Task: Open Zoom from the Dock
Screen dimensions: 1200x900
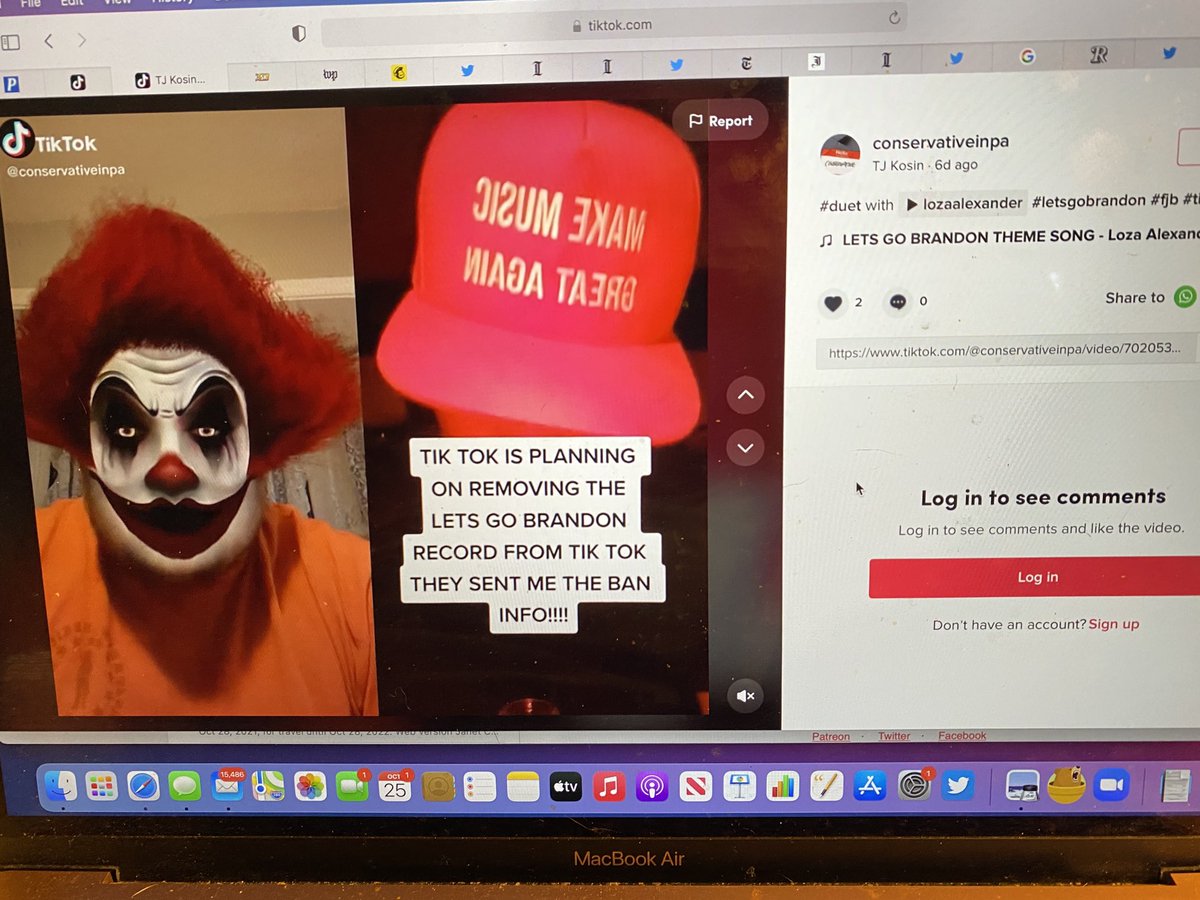Action: [1110, 787]
